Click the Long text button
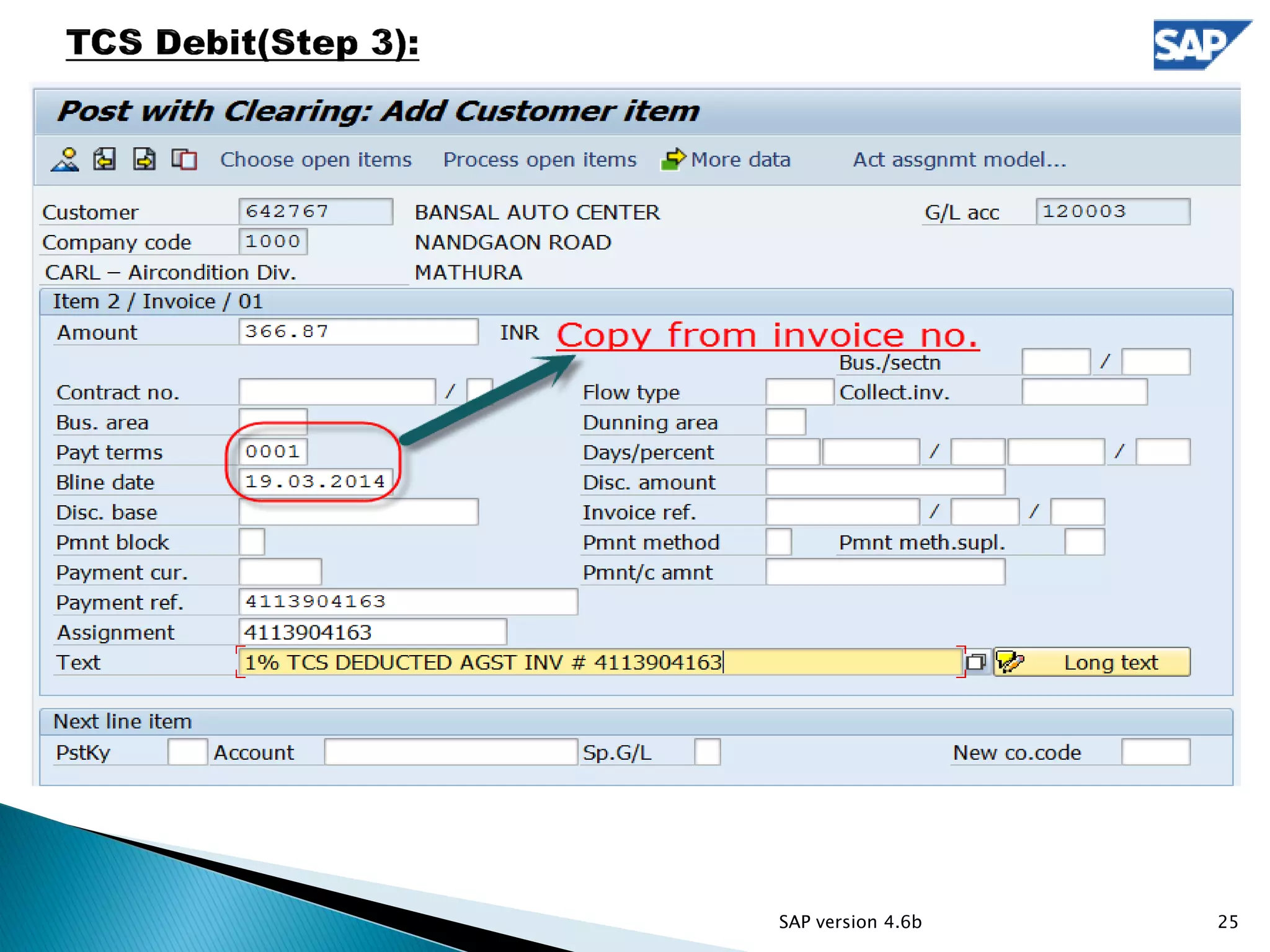Screen dimensions: 1270x952 coord(1092,662)
